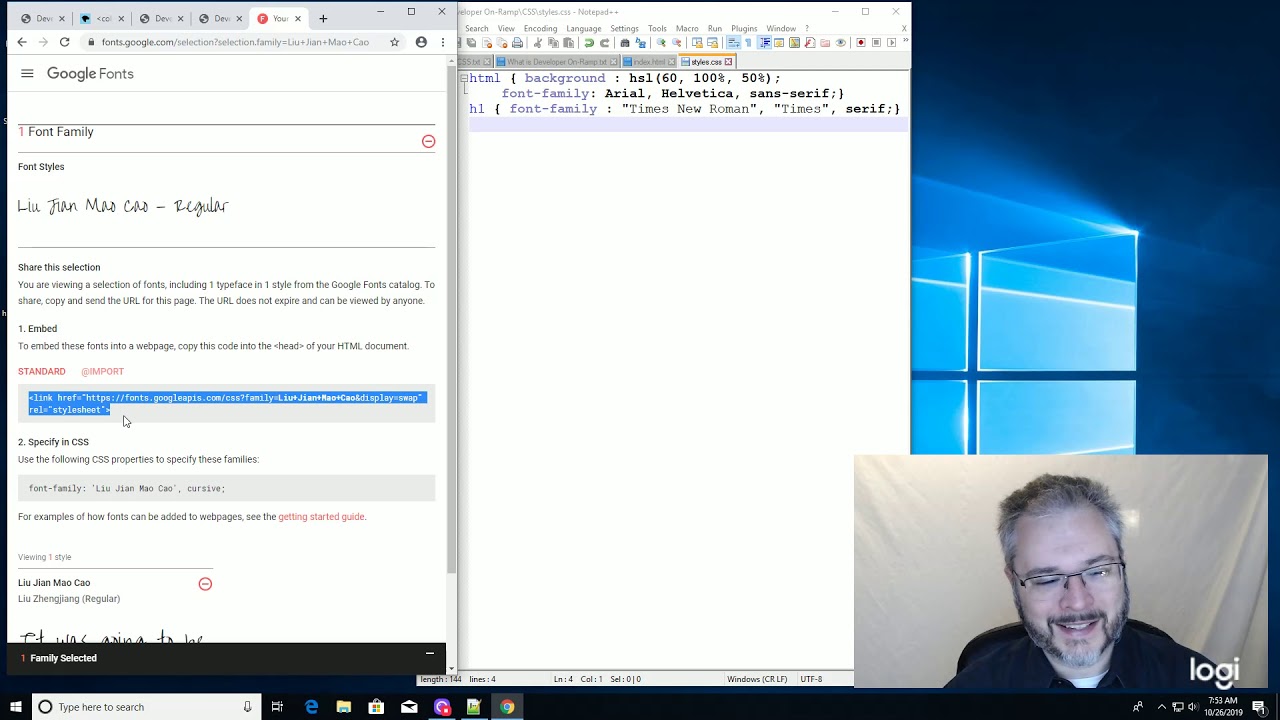The image size is (1280, 720).
Task: Click Stop recording macro icon
Action: (x=876, y=43)
